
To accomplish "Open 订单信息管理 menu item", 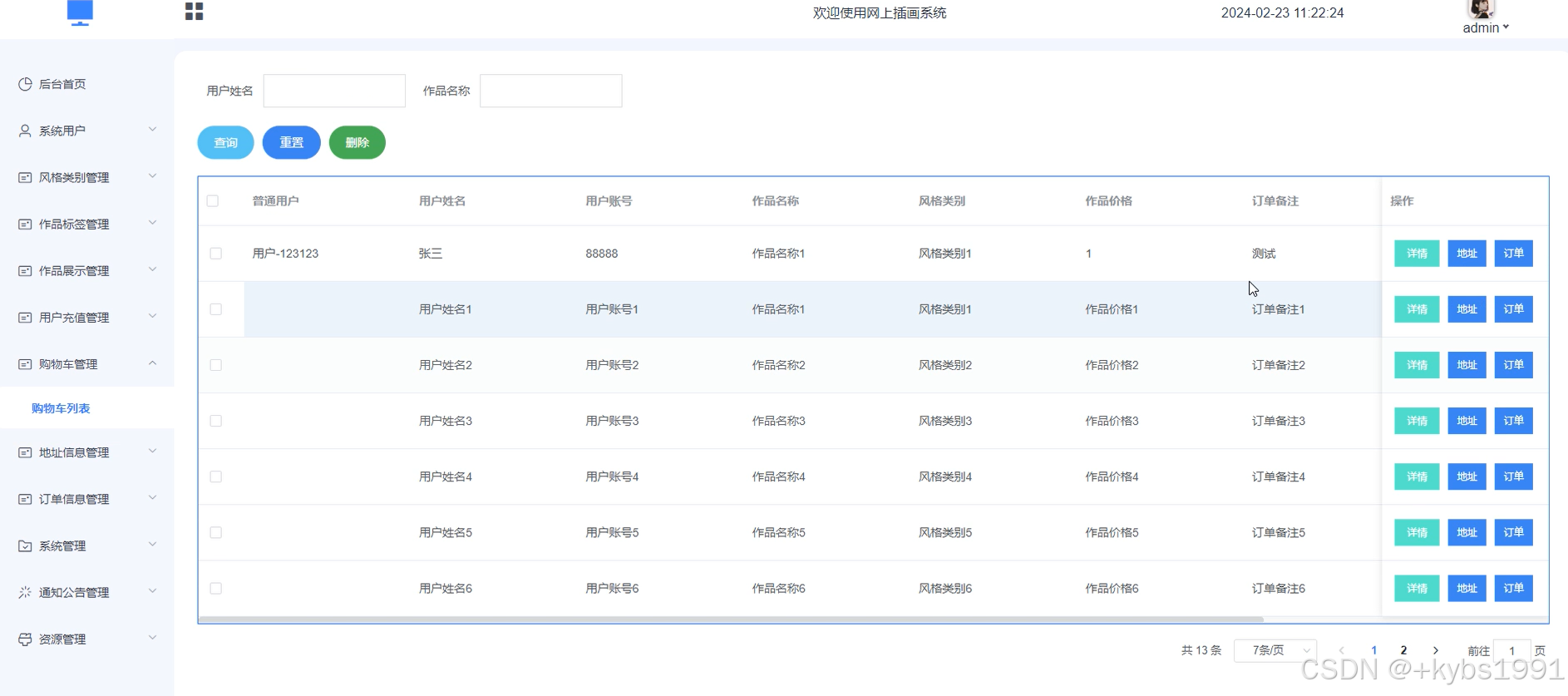I will tap(87, 499).
